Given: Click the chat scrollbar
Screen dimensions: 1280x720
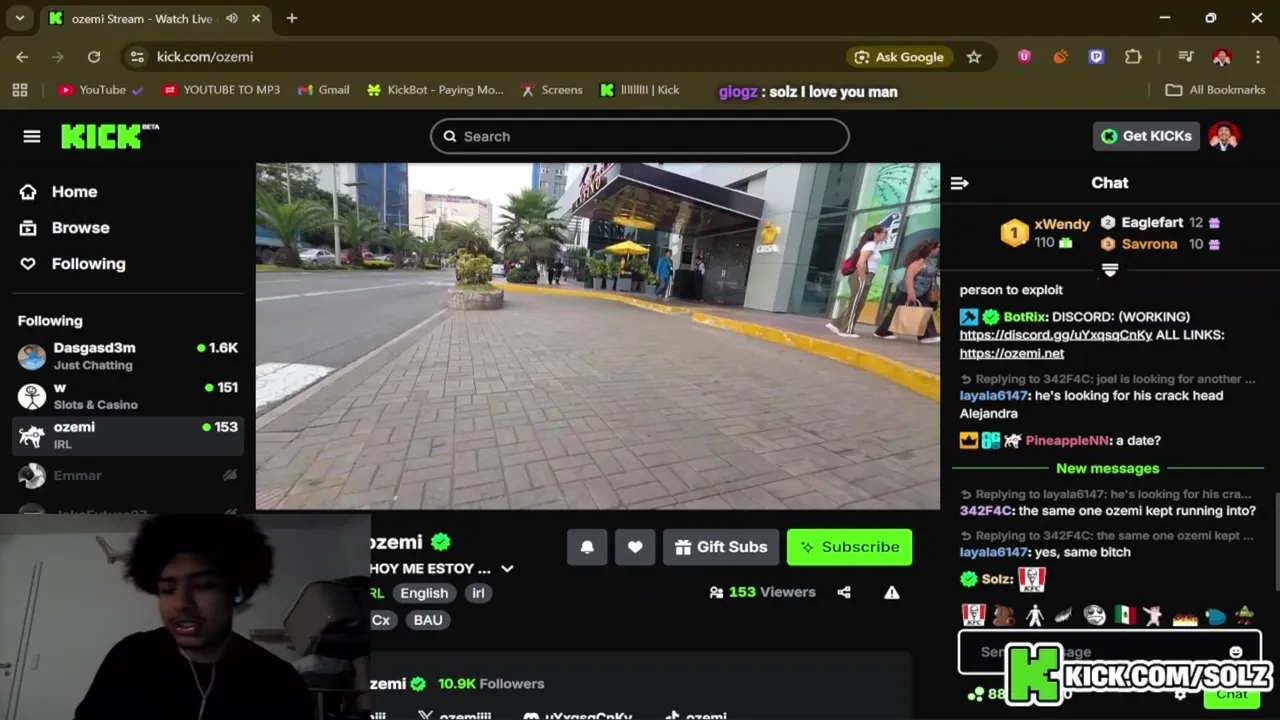Looking at the screenshot, I should click(1275, 540).
